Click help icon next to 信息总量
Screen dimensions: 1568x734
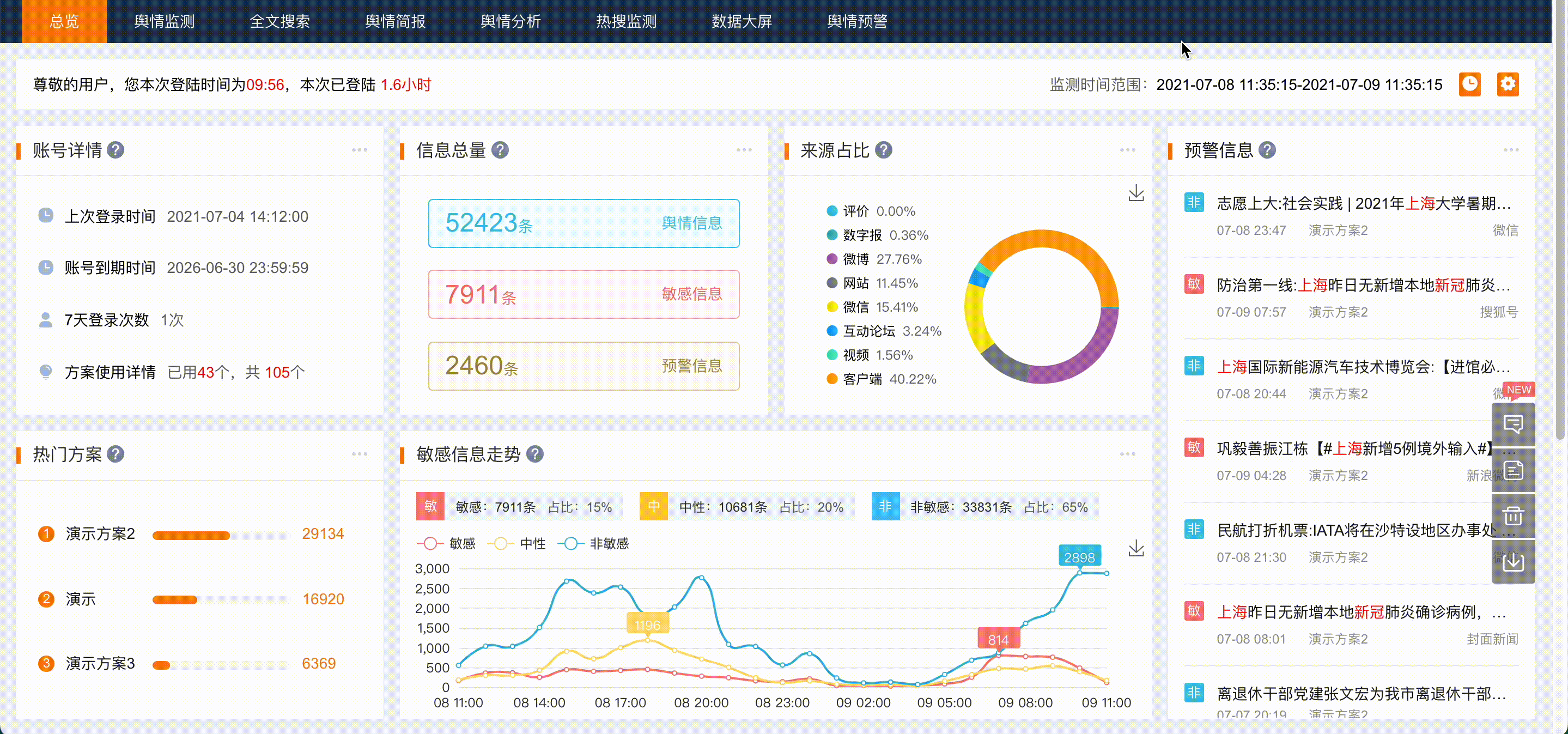coord(500,150)
